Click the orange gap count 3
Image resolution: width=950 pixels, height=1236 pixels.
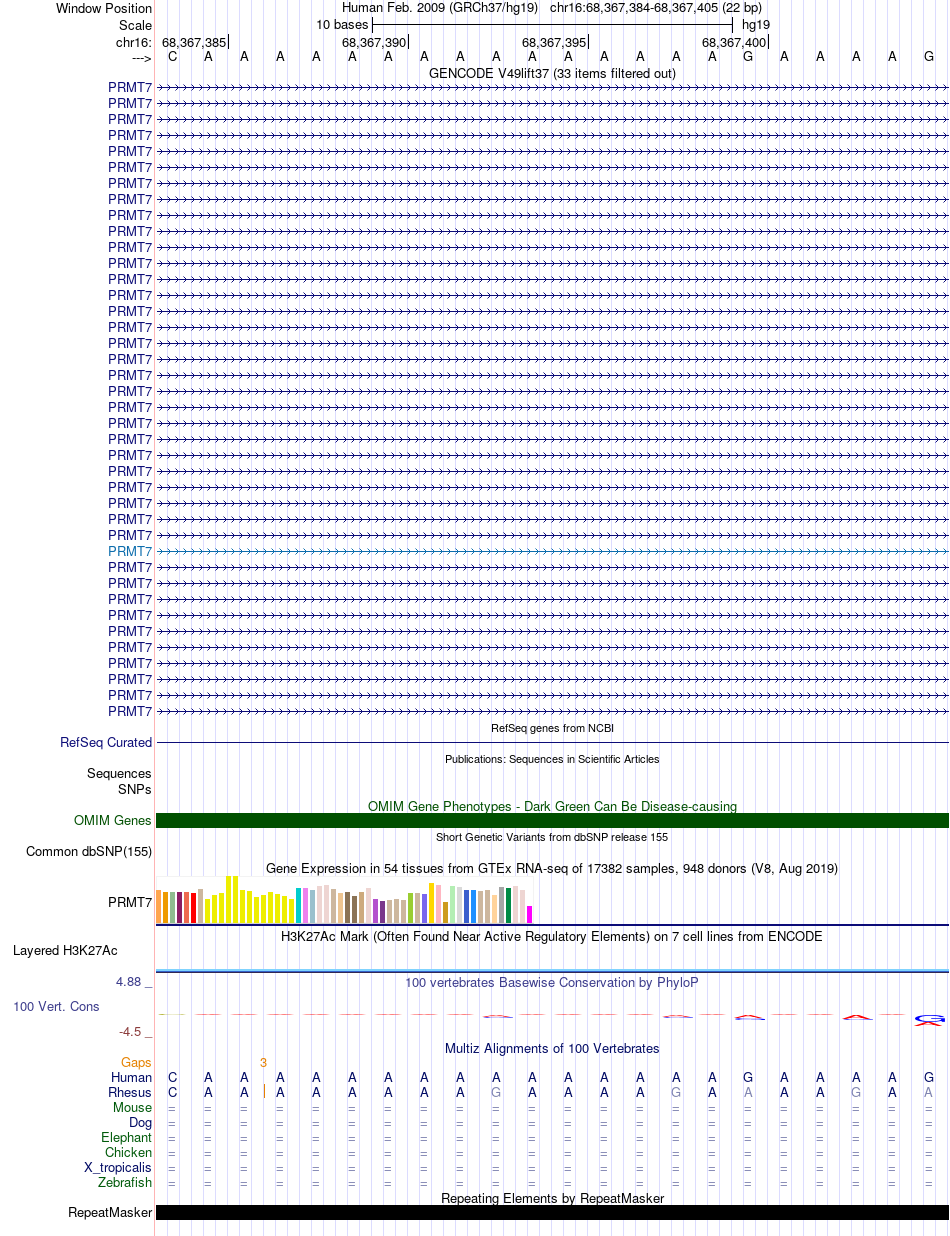pos(263,1063)
